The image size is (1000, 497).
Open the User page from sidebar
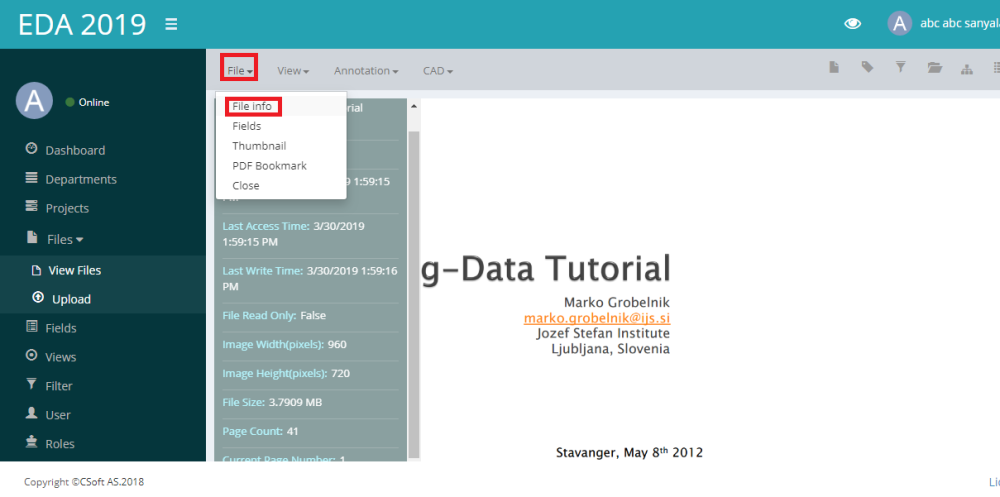57,415
